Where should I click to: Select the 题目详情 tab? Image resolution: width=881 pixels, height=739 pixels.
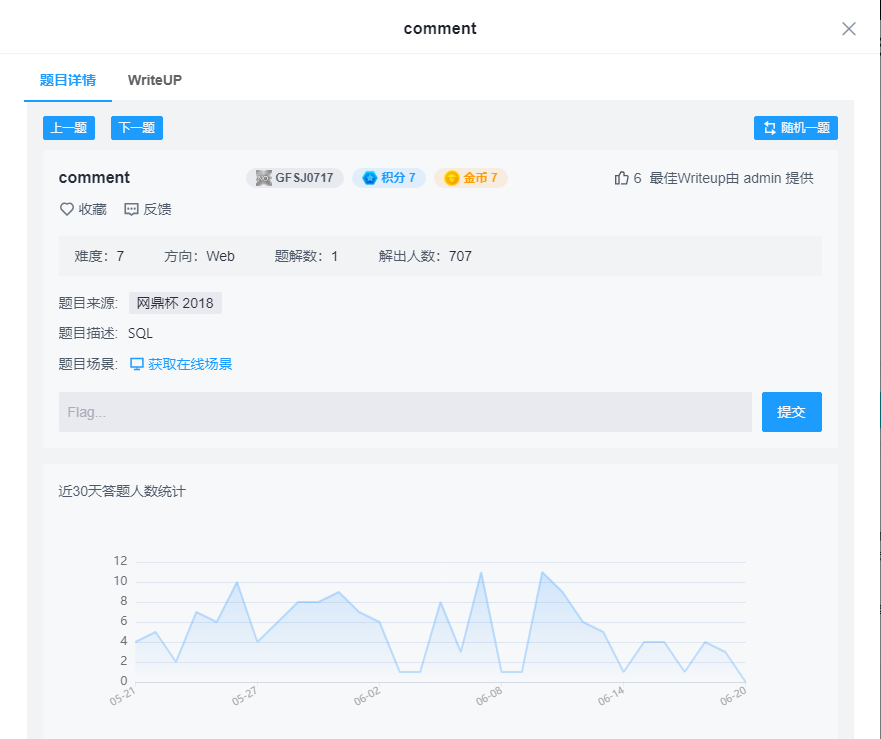click(x=68, y=80)
